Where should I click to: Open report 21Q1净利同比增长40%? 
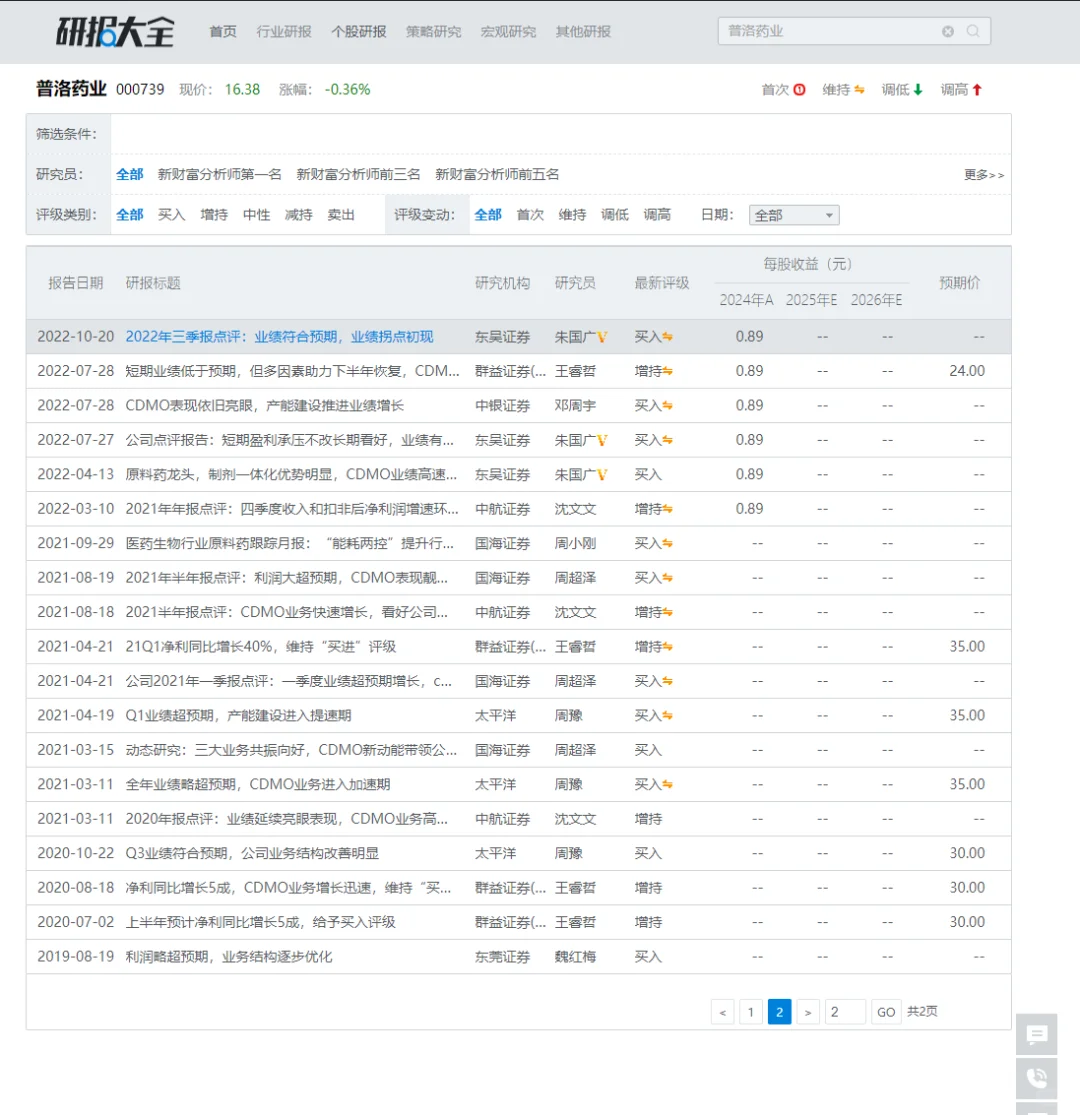(261, 647)
